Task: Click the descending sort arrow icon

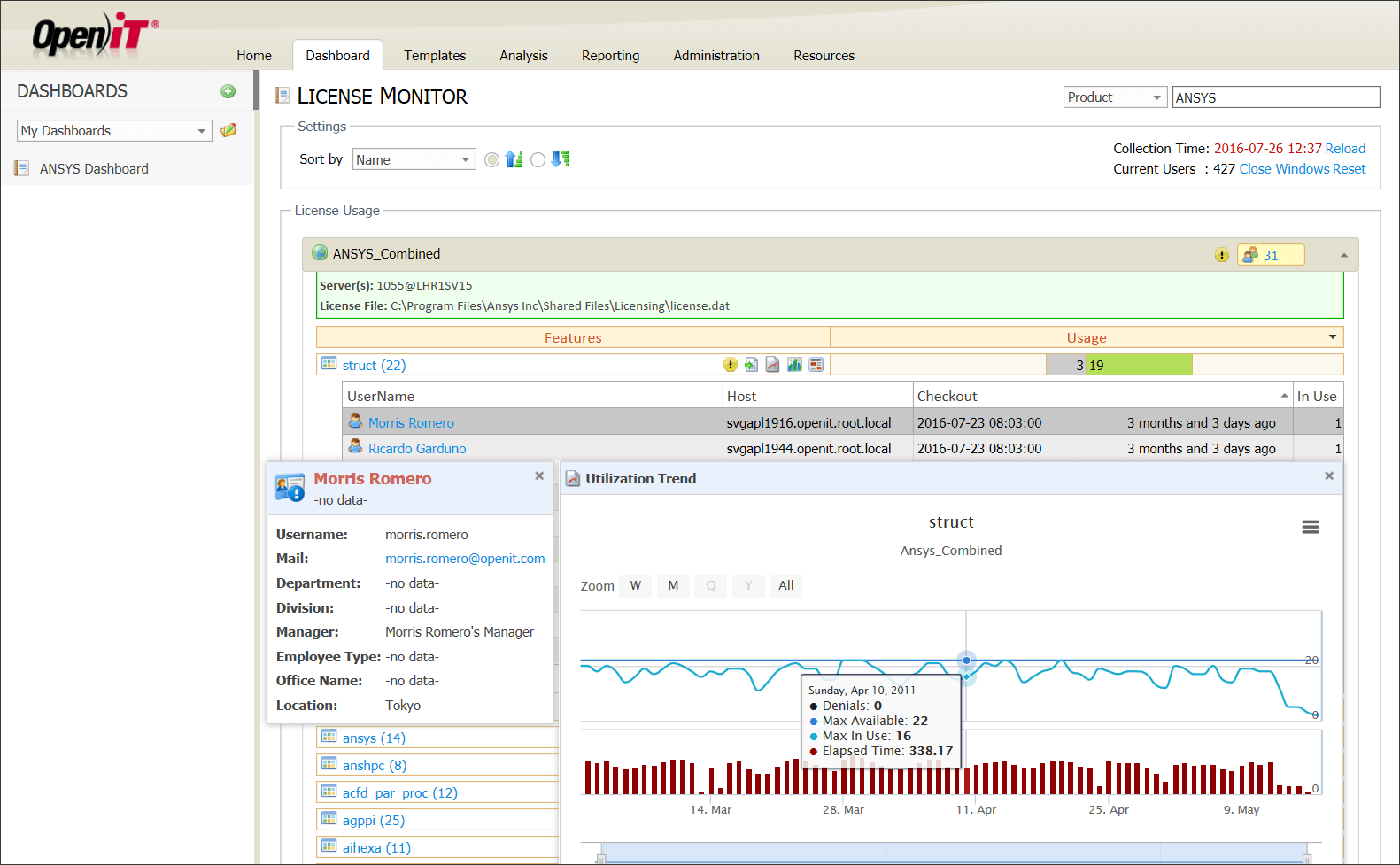Action: pyautogui.click(x=560, y=159)
